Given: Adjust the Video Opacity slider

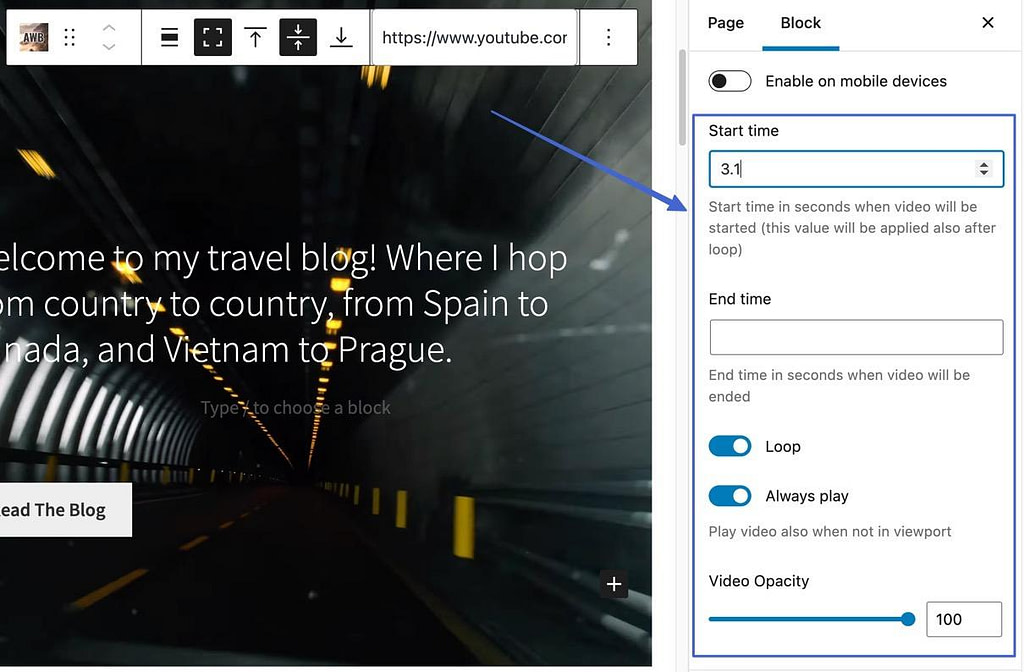Looking at the screenshot, I should (x=906, y=619).
